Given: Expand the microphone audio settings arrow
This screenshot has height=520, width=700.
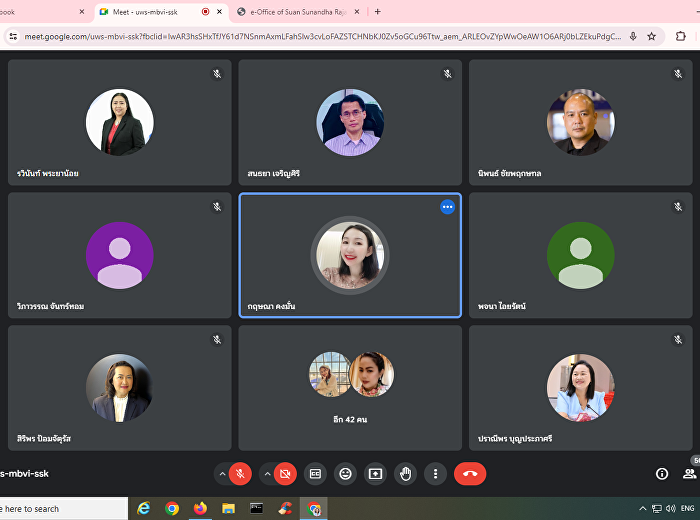Looking at the screenshot, I should coord(221,474).
